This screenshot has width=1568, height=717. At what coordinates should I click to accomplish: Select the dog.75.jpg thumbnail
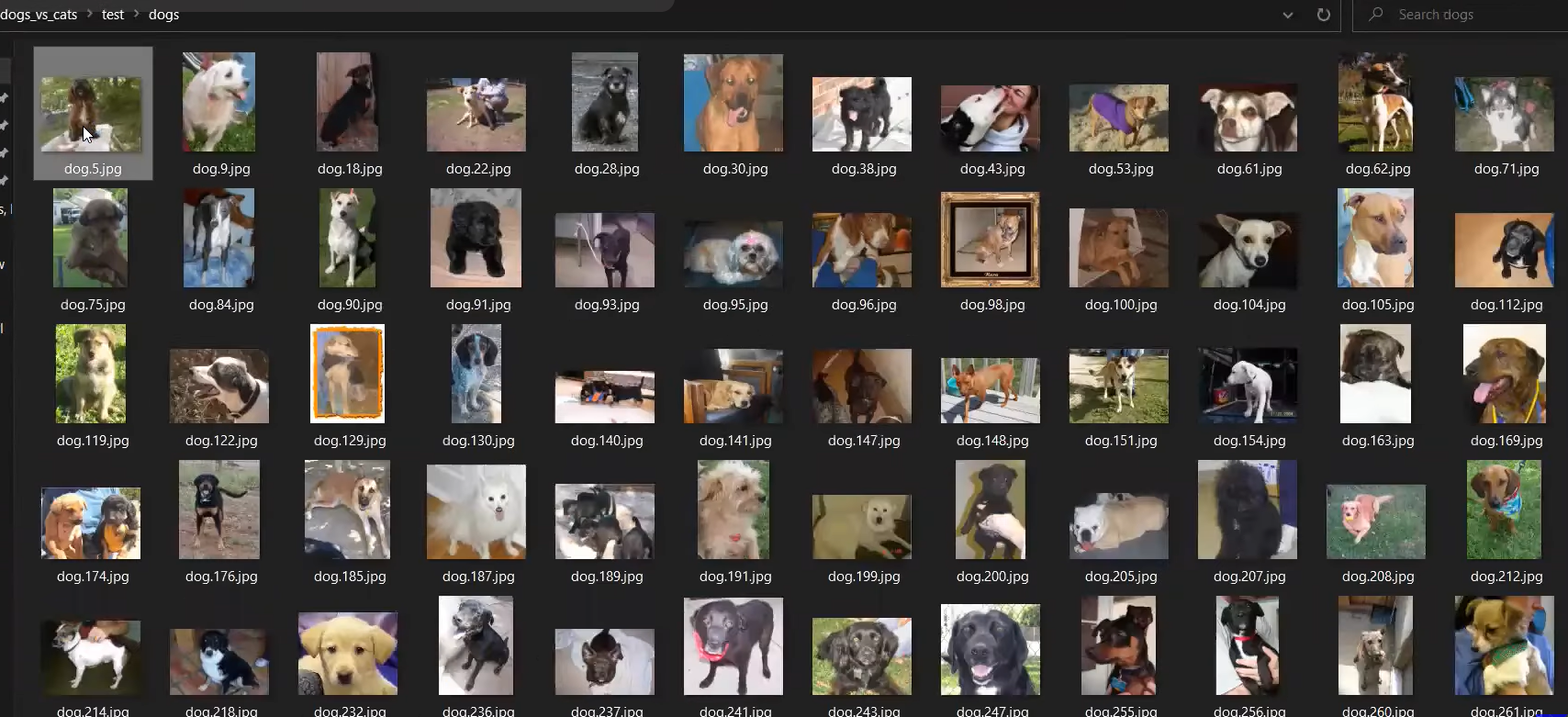[x=91, y=238]
